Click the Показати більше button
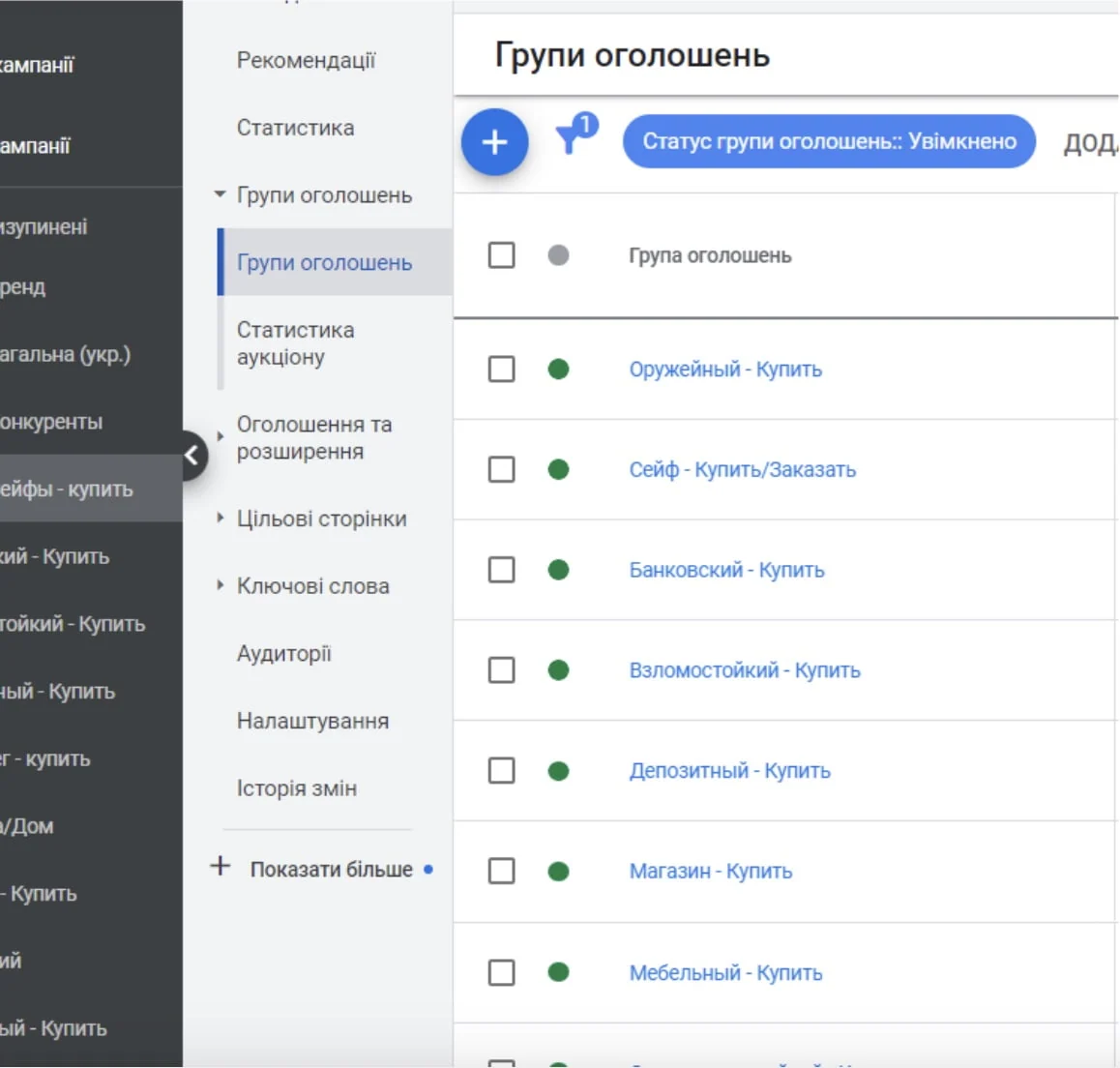The image size is (1120, 1068). click(x=332, y=870)
